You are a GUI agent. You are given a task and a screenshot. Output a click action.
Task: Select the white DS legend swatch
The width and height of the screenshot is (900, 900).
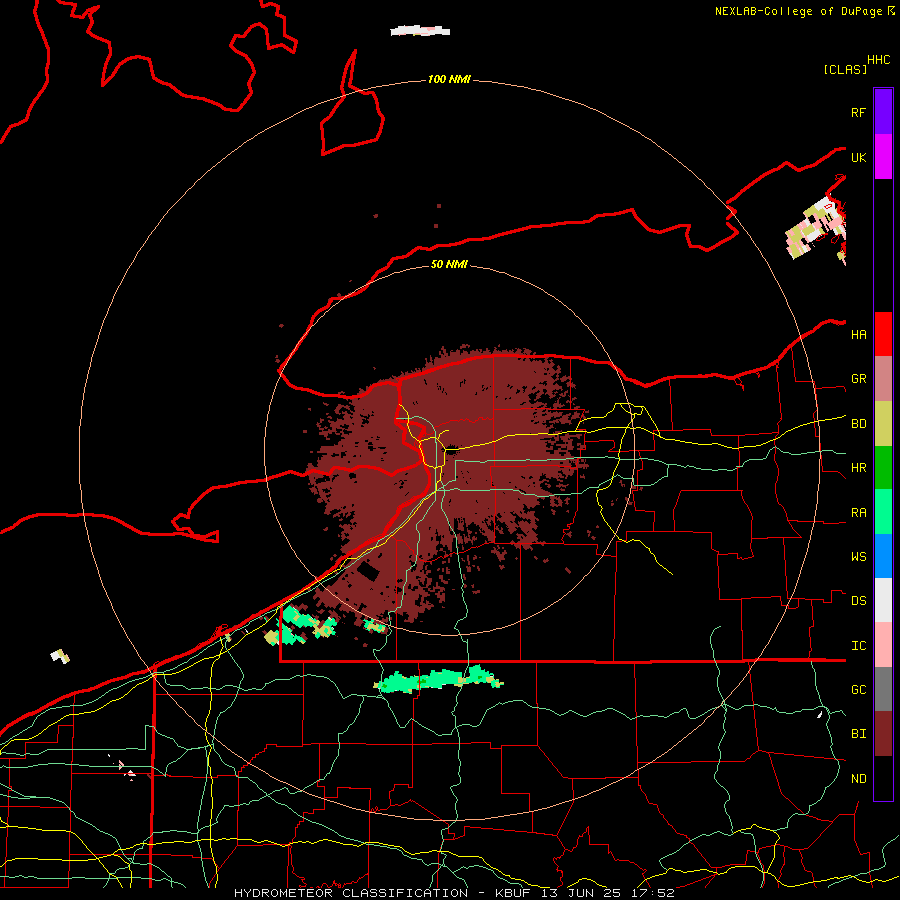(883, 600)
